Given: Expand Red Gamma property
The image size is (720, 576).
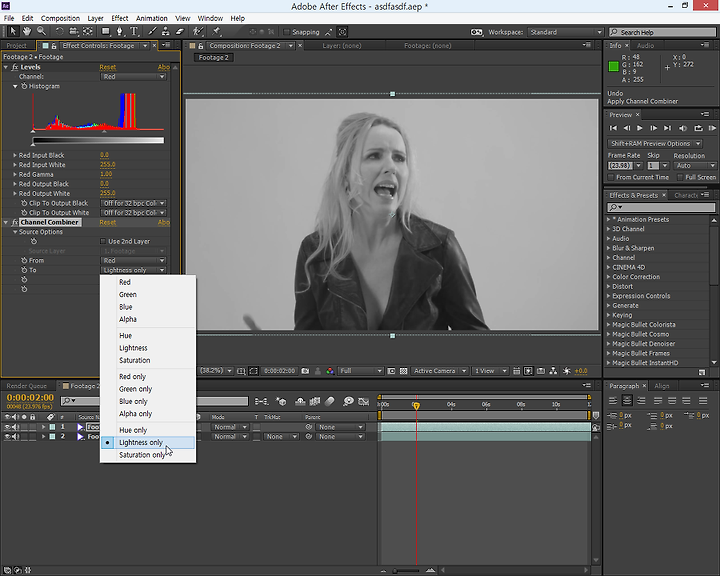Looking at the screenshot, I should point(15,175).
